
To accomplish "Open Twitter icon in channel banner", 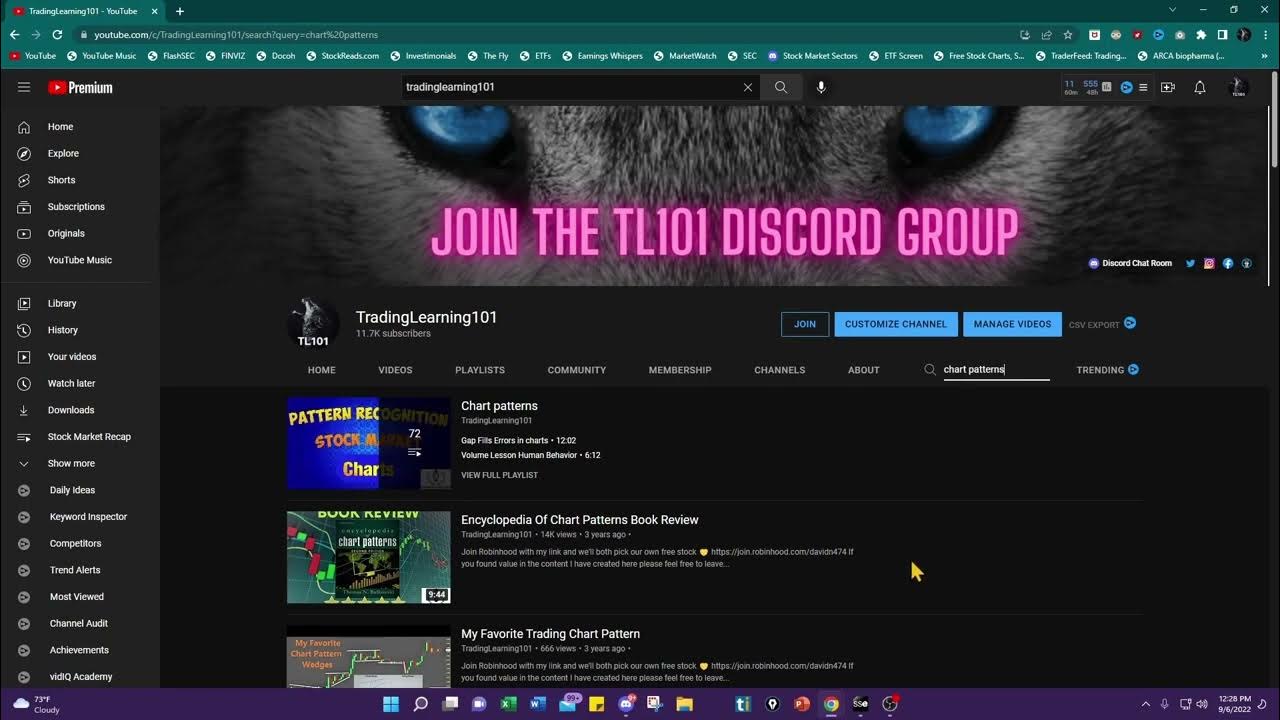I will [x=1190, y=263].
